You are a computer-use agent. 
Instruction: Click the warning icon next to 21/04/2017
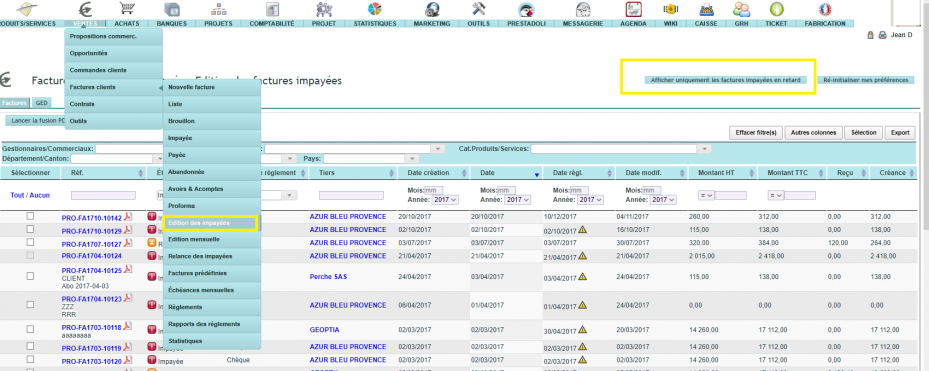(x=583, y=256)
